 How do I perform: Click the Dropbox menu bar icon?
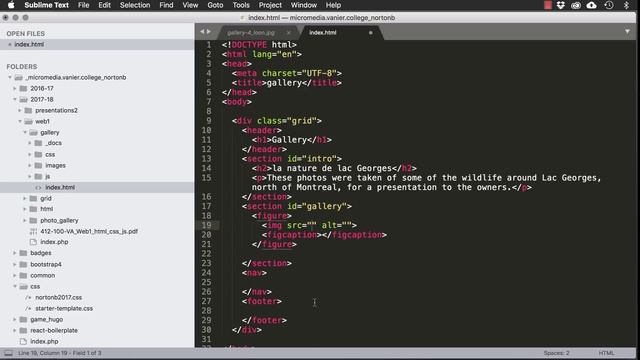[561, 5]
